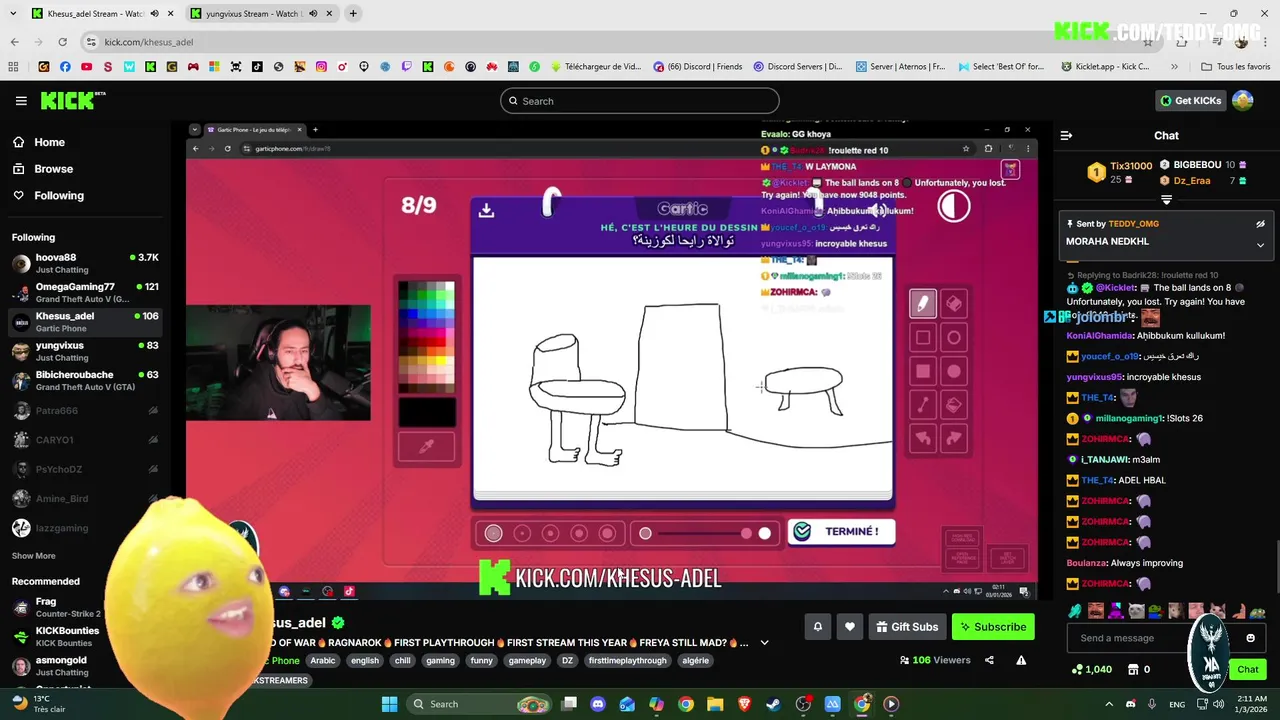Open the user profile avatar menu

click(1243, 101)
